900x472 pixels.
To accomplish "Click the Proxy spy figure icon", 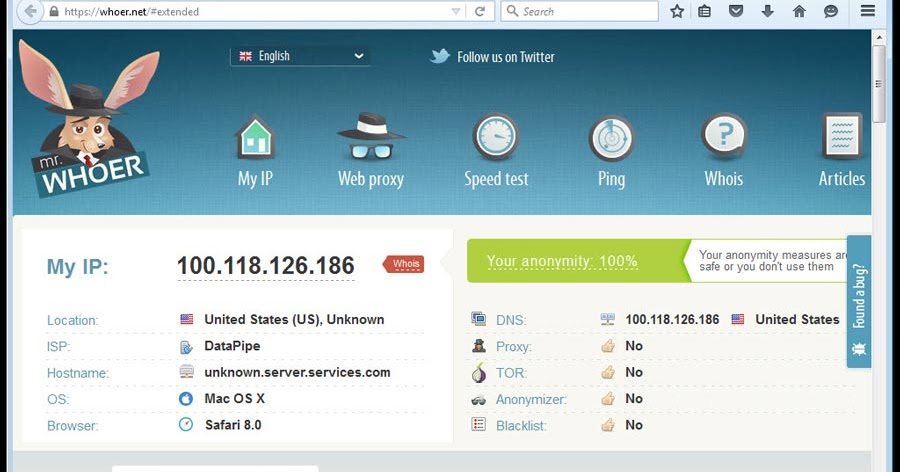I will tap(479, 346).
